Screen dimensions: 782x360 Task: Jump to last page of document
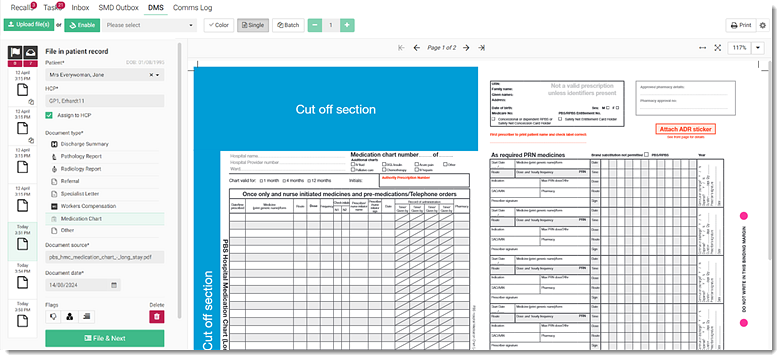coord(481,48)
